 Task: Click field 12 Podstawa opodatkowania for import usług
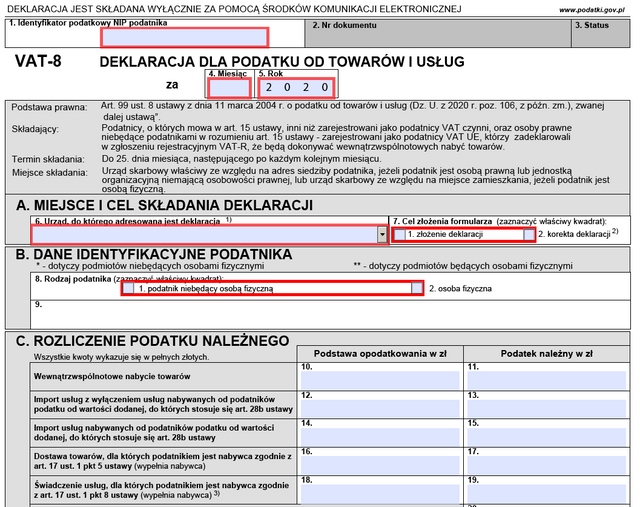pos(380,408)
